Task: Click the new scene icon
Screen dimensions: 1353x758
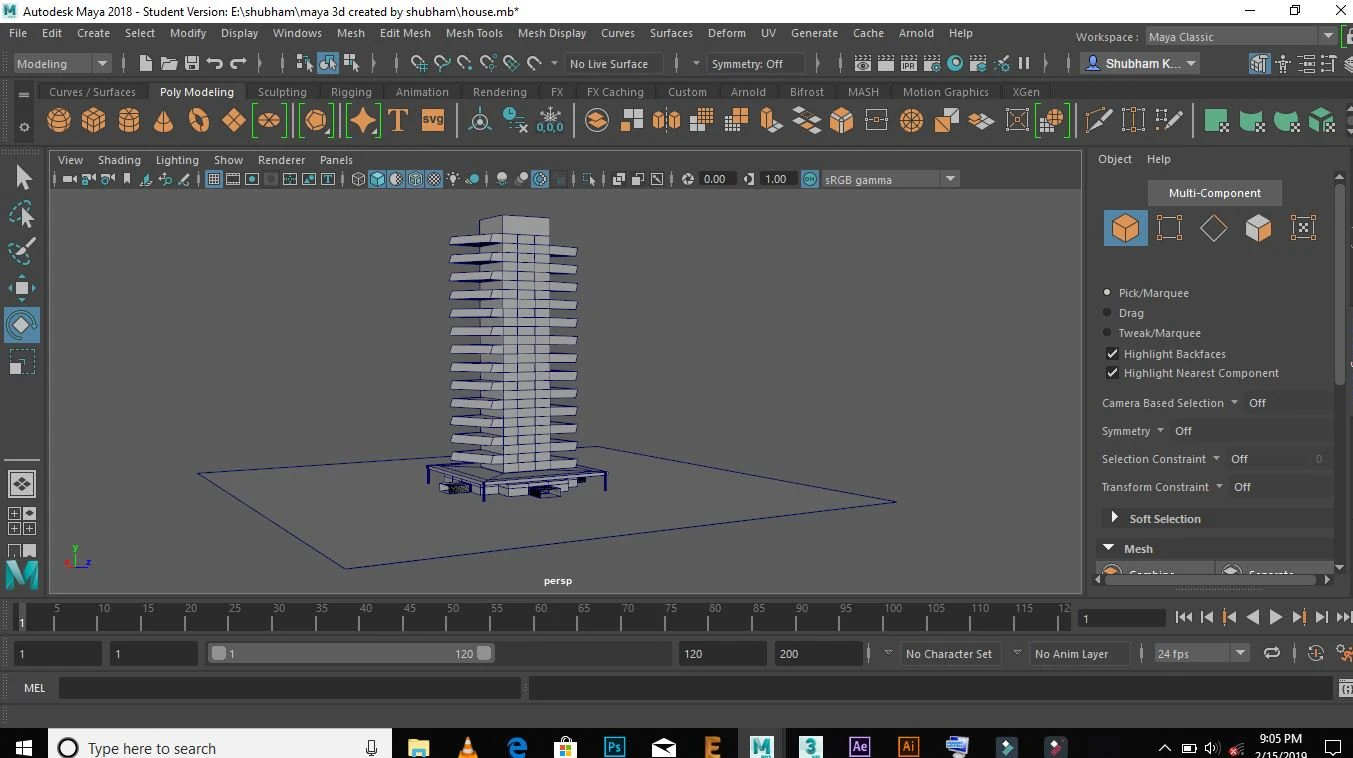Action: (146, 63)
